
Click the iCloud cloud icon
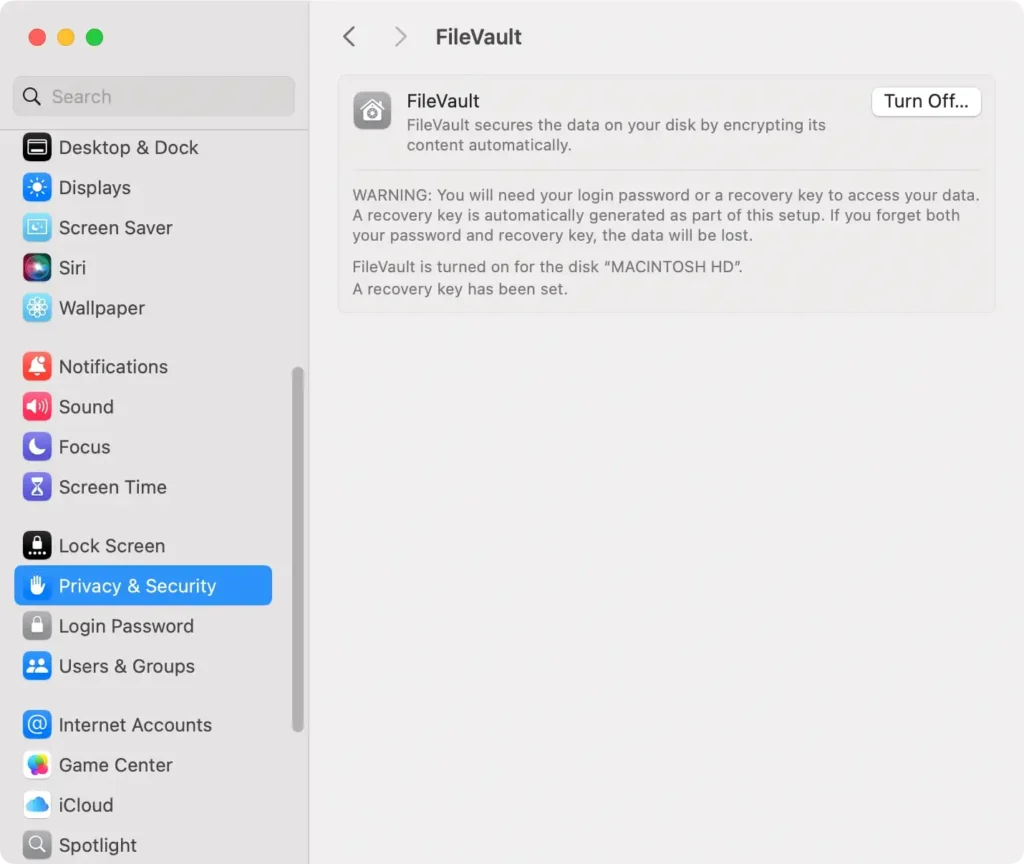click(37, 805)
